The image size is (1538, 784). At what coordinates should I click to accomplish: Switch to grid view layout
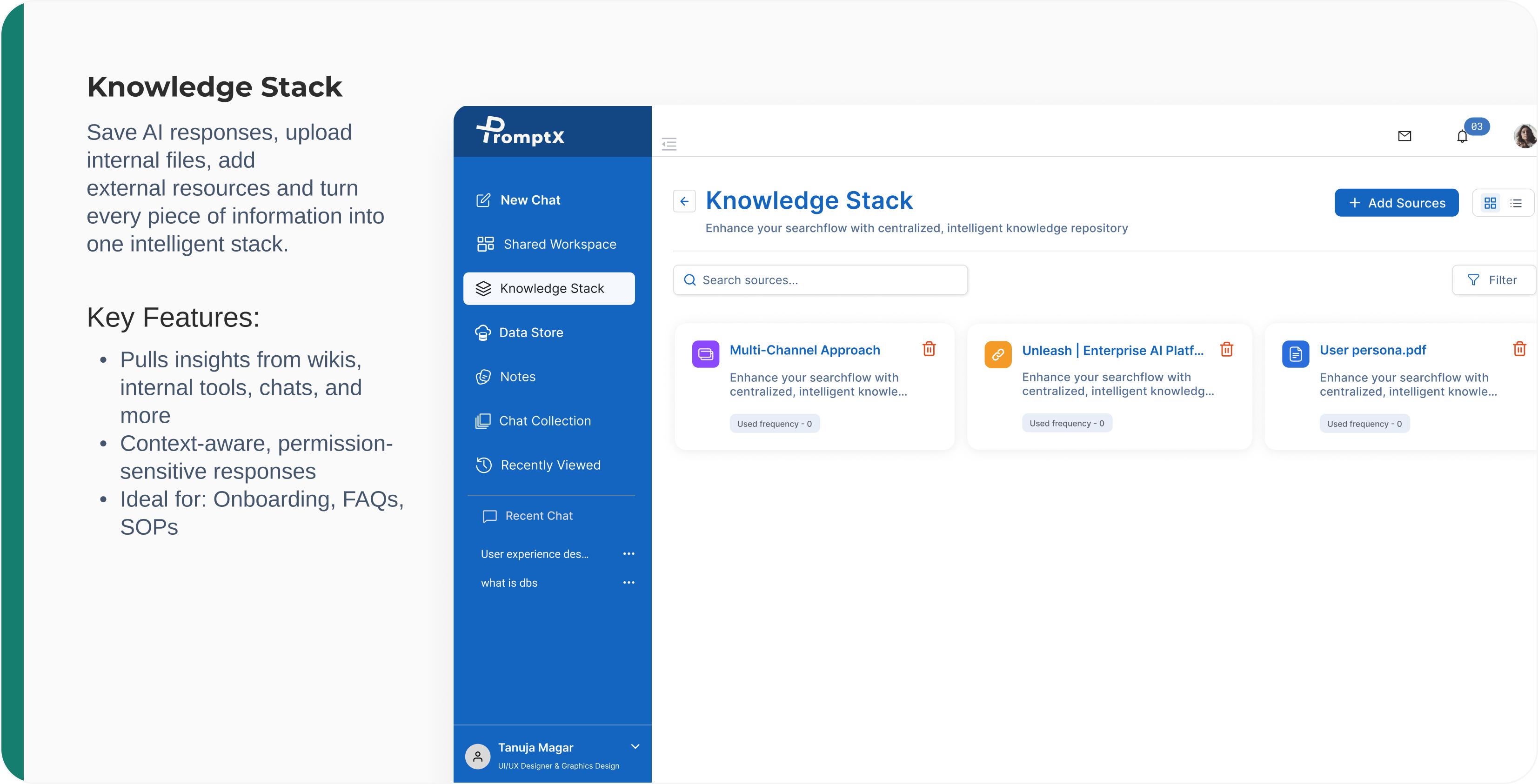click(1490, 204)
